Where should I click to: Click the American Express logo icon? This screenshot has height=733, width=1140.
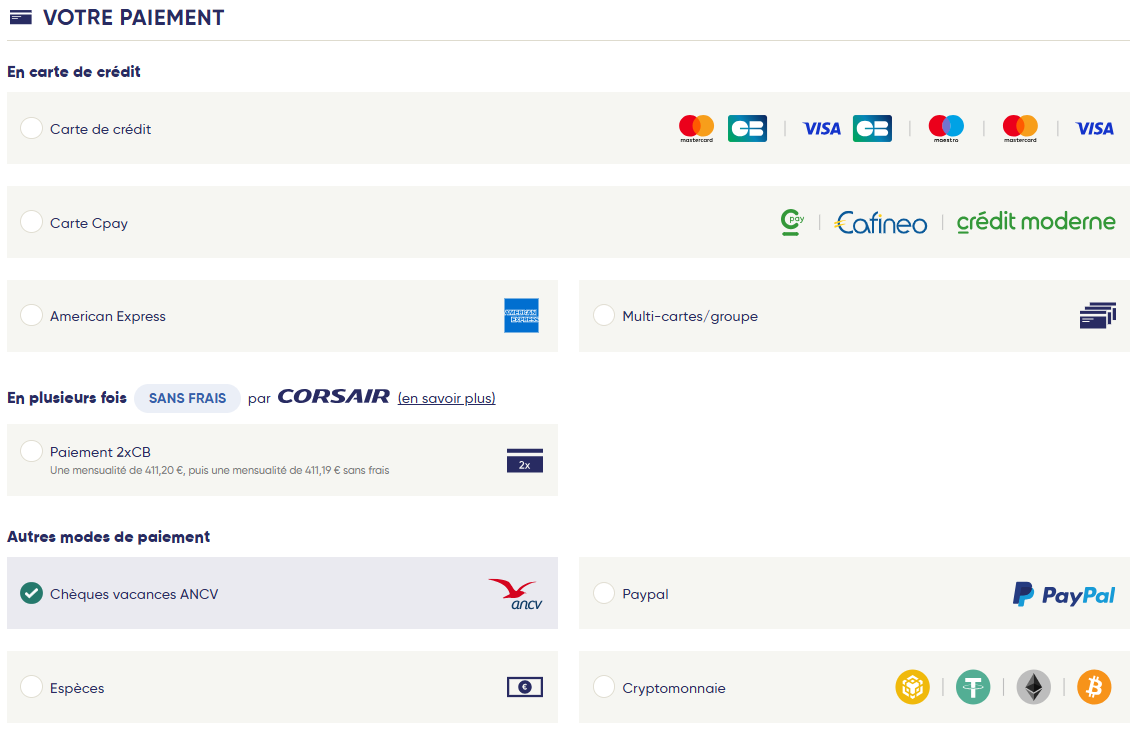[x=521, y=316]
